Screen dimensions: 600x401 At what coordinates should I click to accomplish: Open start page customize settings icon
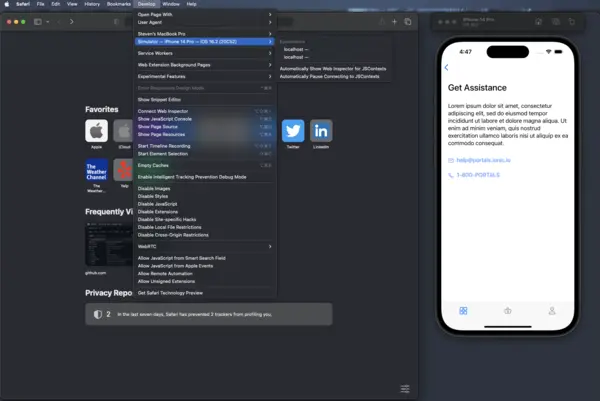pyautogui.click(x=405, y=388)
